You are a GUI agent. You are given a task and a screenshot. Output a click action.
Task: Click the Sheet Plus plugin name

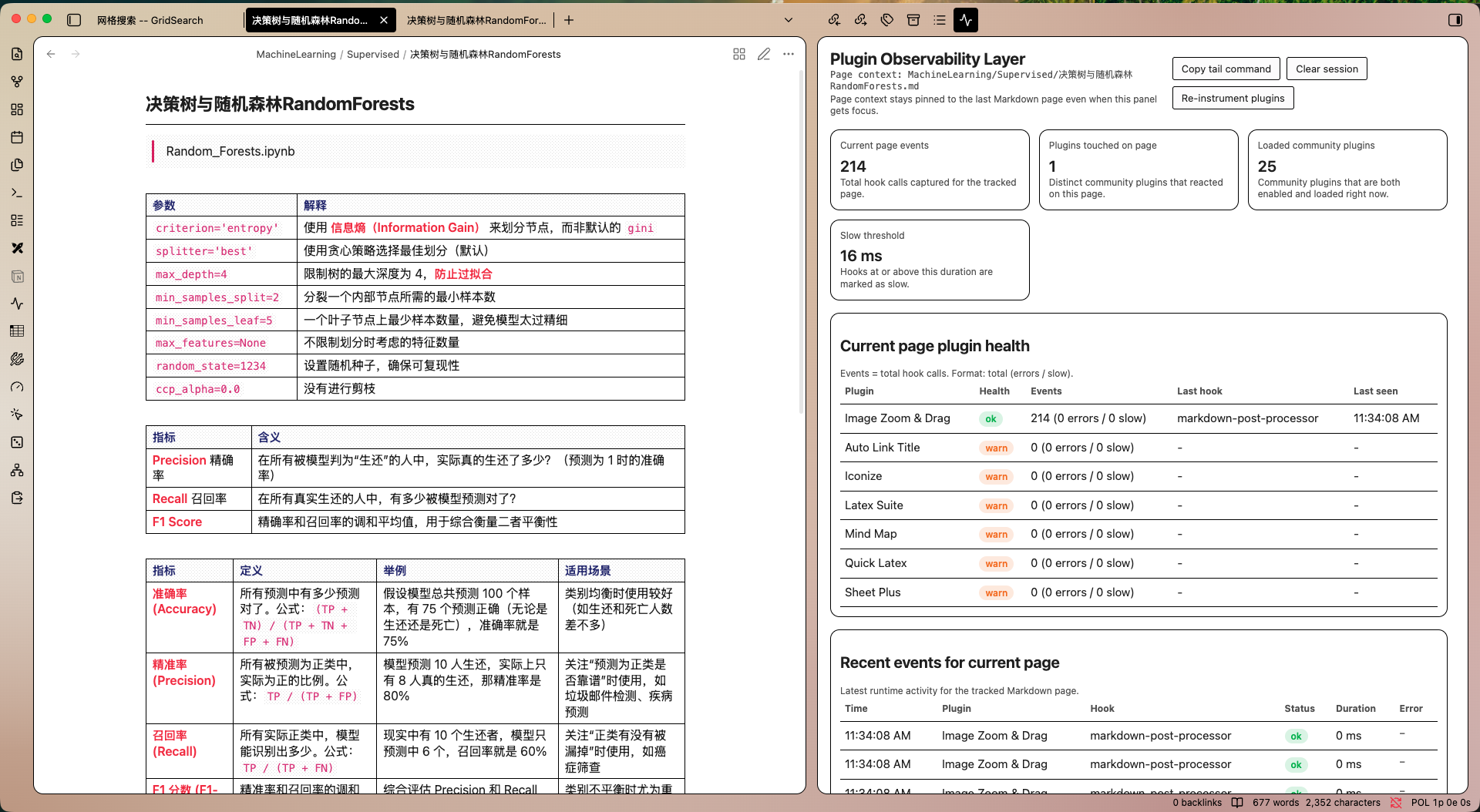click(873, 592)
